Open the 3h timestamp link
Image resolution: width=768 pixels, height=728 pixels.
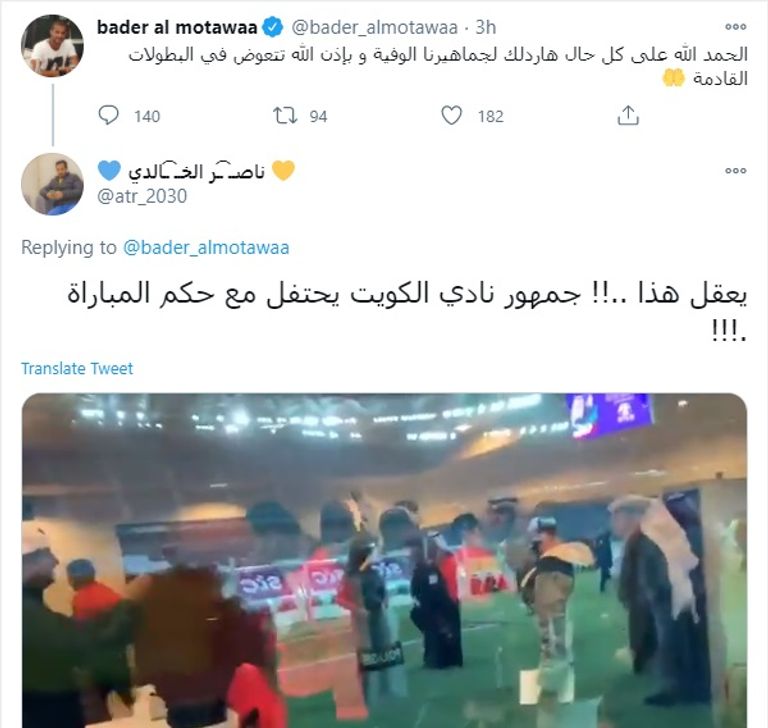(x=486, y=27)
